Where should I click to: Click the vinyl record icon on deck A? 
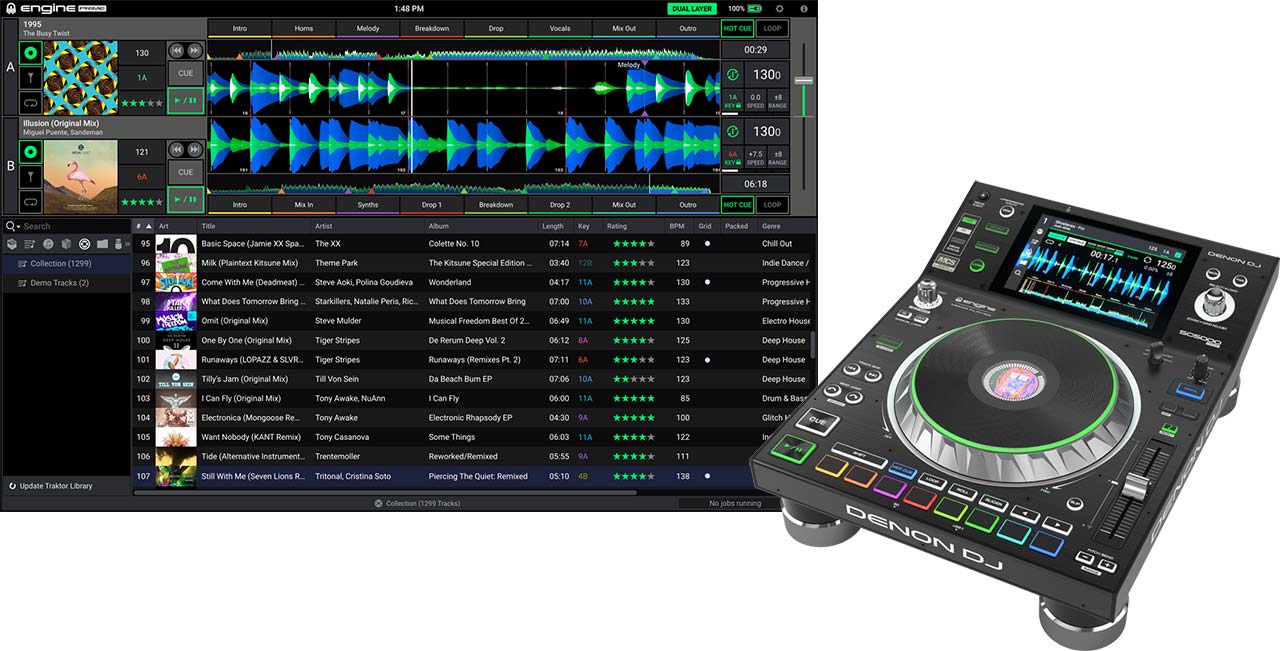coord(30,53)
